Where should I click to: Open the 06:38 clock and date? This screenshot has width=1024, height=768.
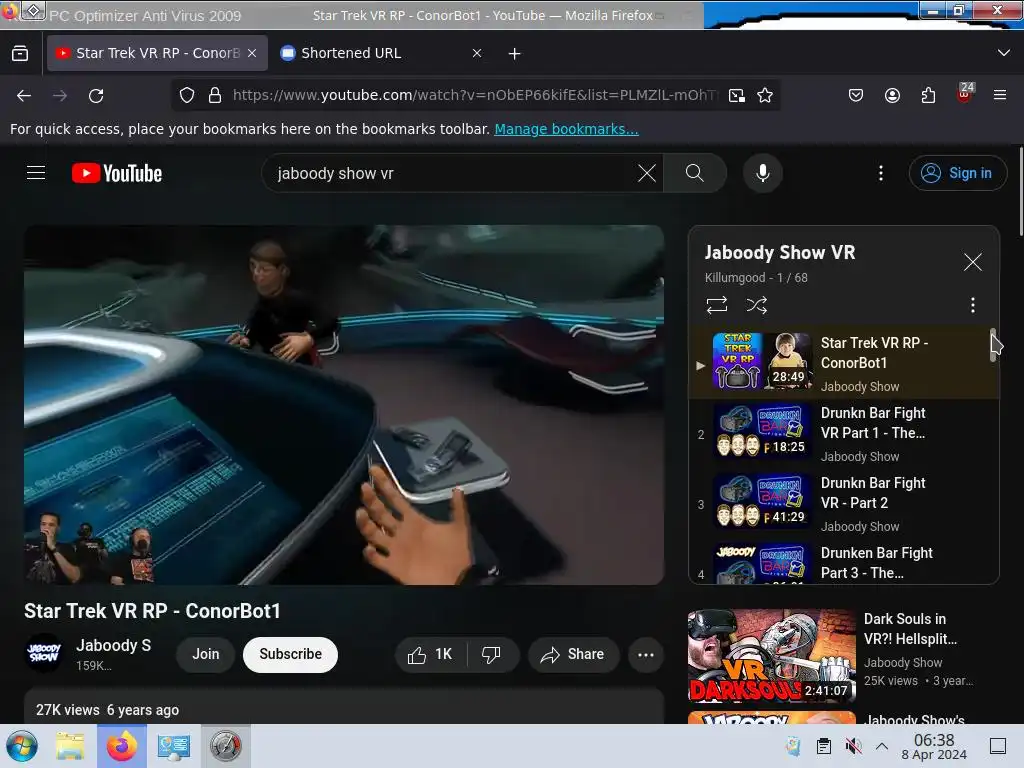click(x=934, y=746)
